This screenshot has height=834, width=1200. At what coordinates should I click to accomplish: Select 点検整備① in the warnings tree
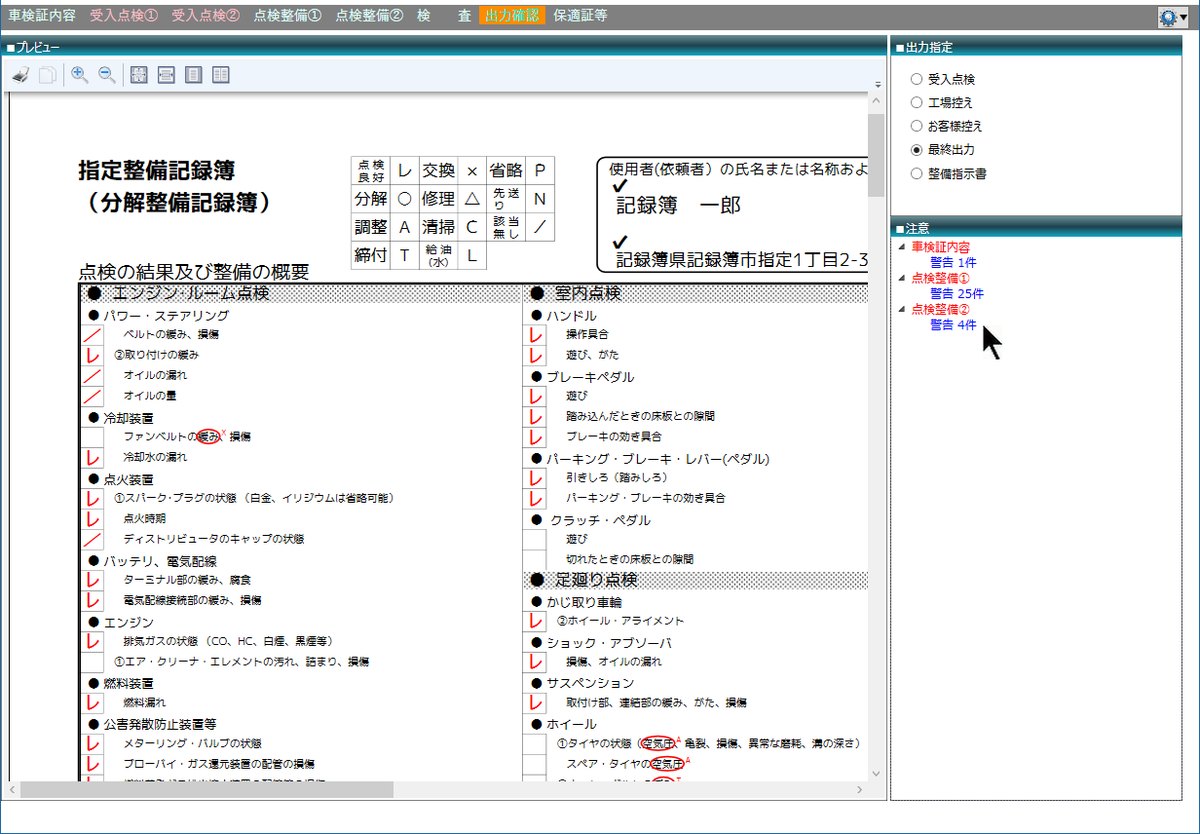(x=939, y=278)
